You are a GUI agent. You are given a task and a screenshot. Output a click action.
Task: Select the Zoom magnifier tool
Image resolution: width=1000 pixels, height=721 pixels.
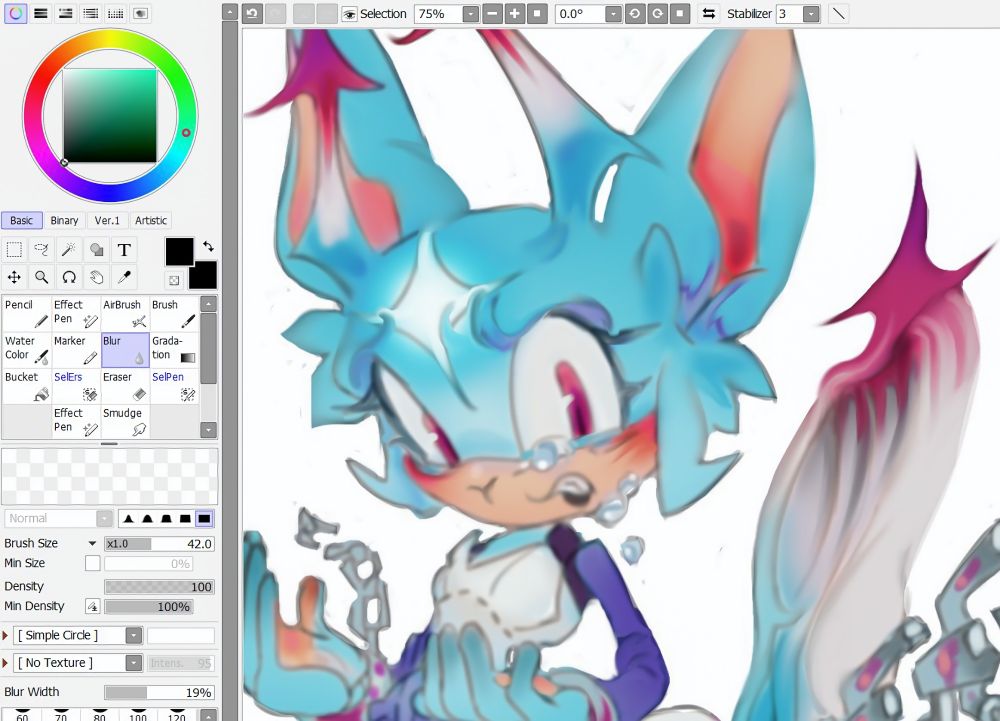click(41, 277)
